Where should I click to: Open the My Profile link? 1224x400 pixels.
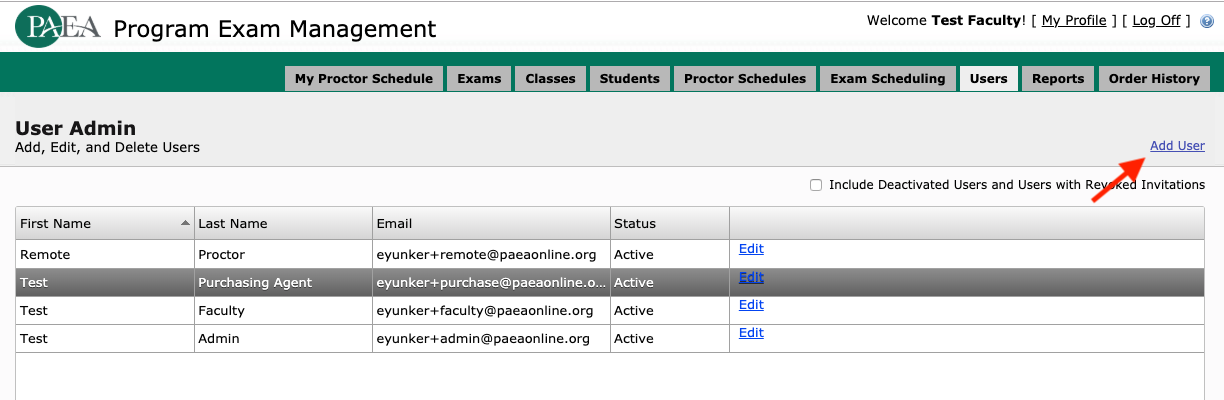(x=1073, y=21)
